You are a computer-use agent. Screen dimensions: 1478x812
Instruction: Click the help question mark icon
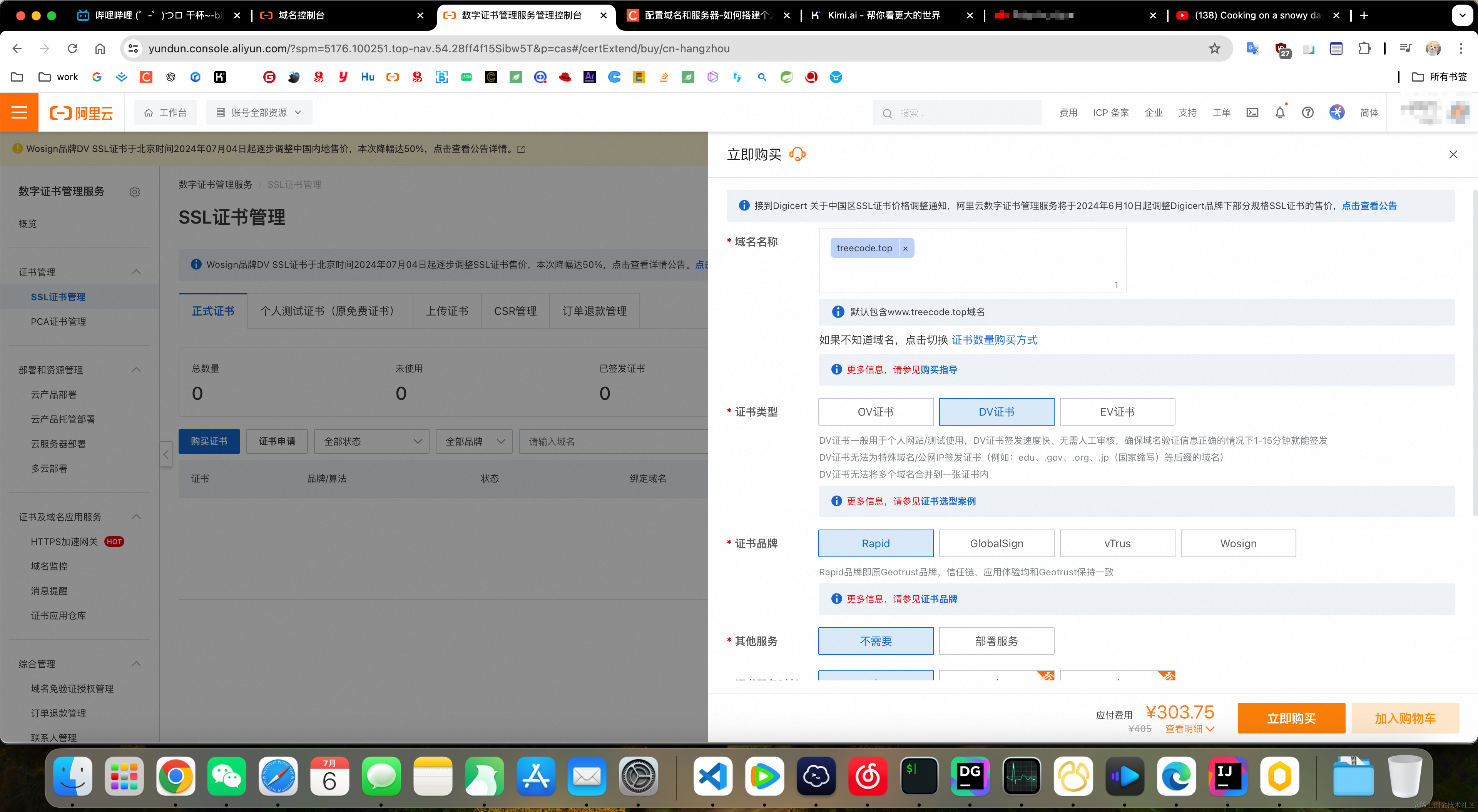(x=1307, y=112)
